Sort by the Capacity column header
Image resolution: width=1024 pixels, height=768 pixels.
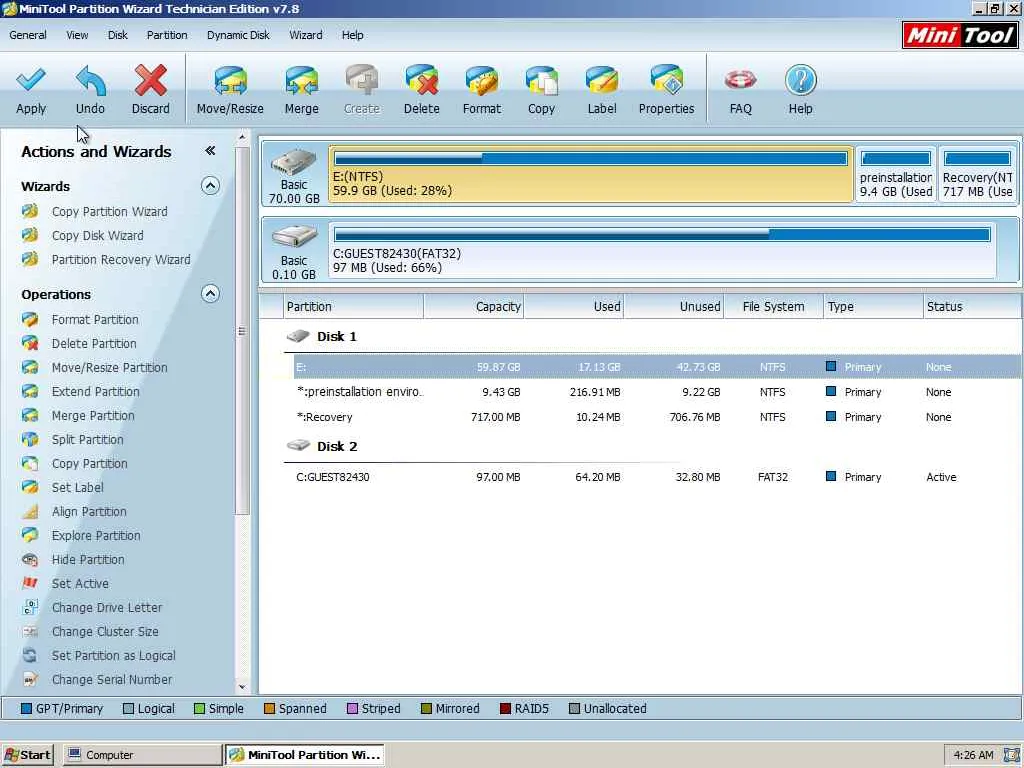tap(474, 307)
